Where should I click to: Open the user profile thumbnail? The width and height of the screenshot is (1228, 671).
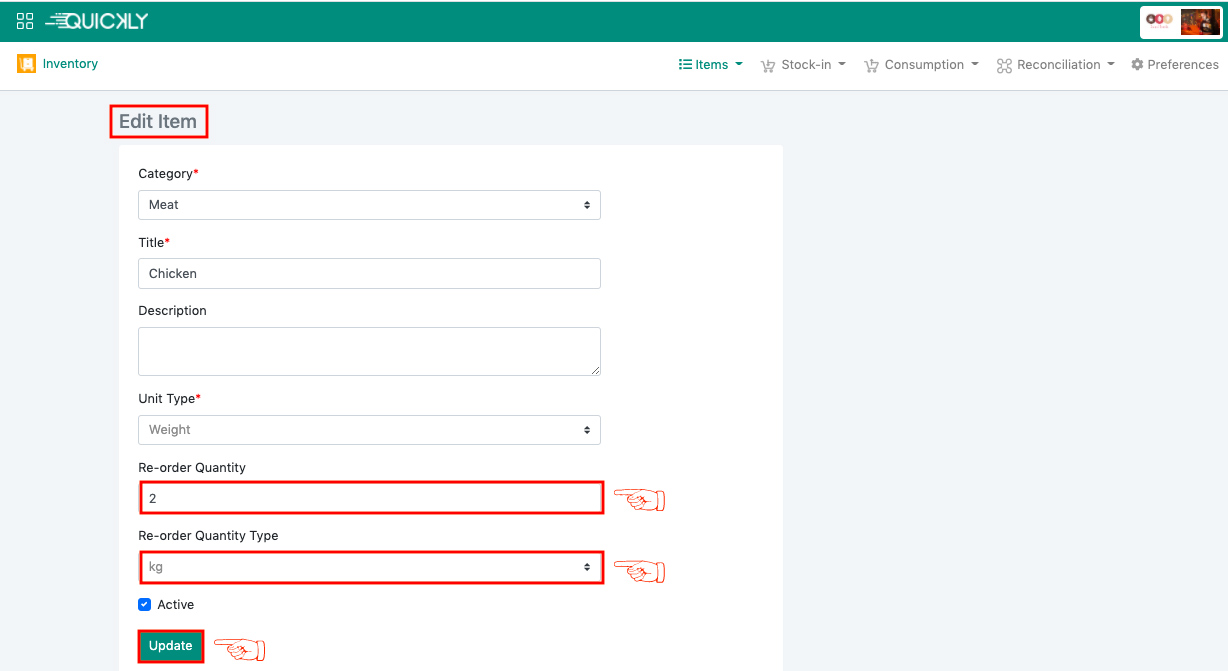pos(1199,22)
